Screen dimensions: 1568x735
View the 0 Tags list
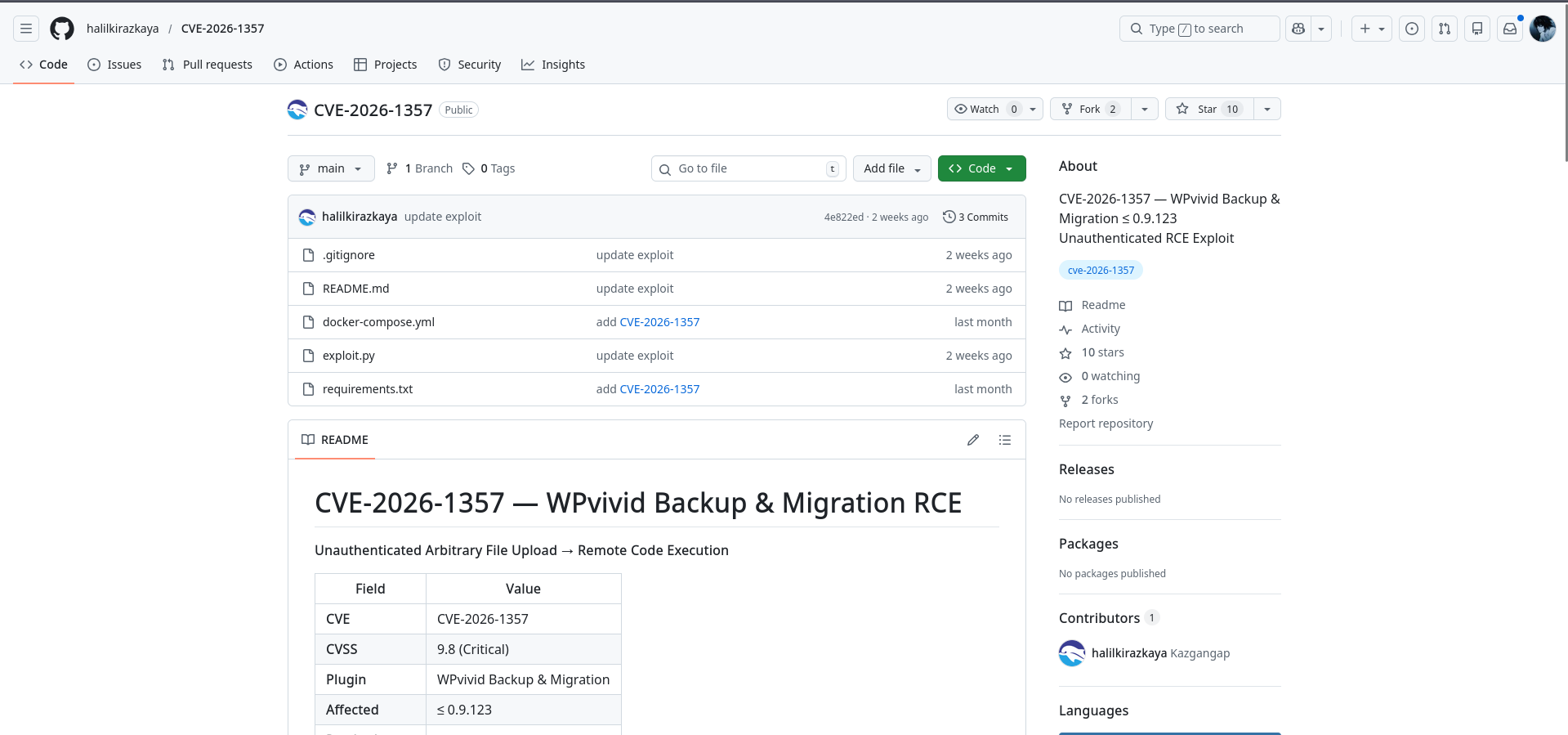tap(489, 168)
